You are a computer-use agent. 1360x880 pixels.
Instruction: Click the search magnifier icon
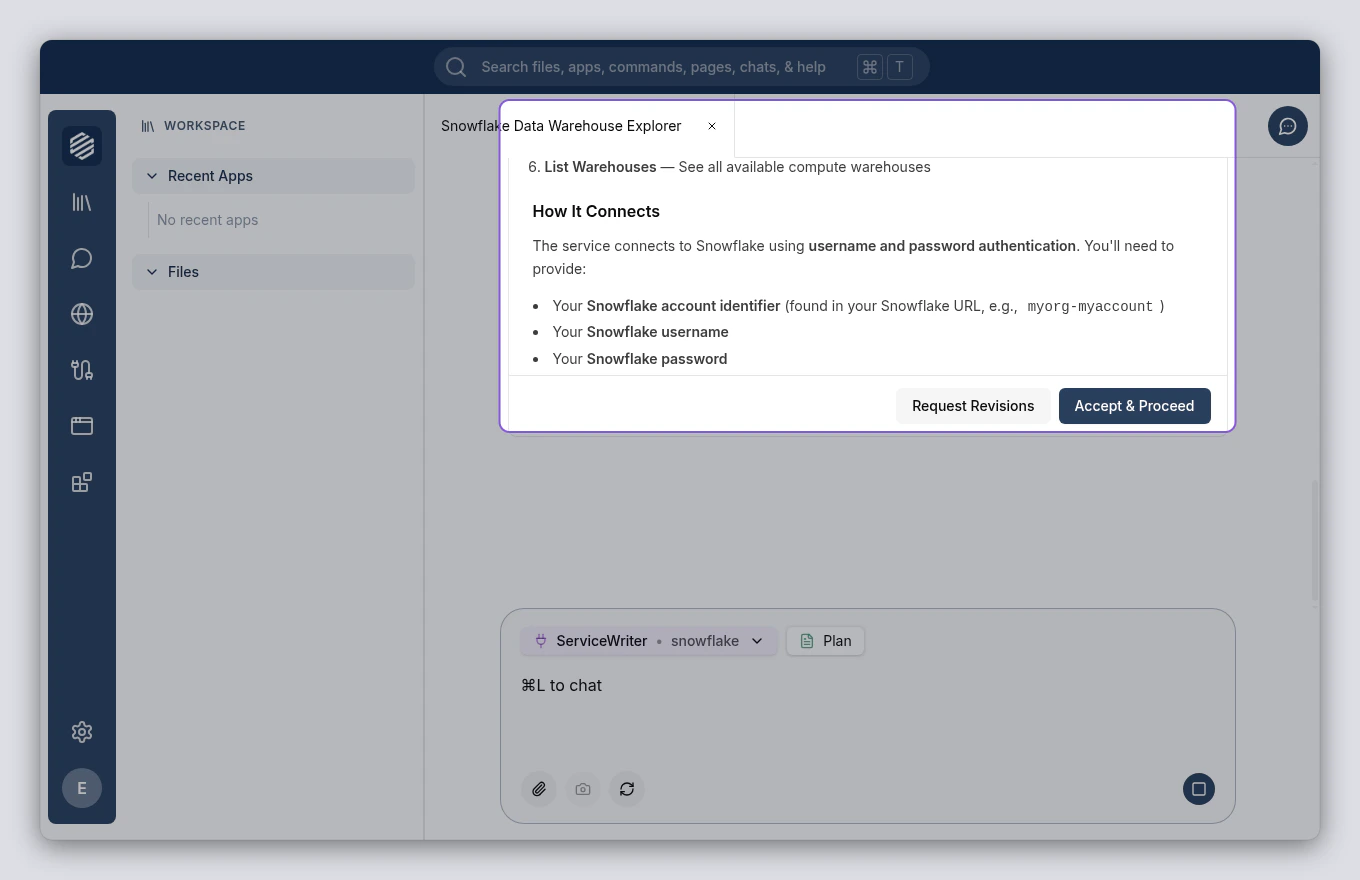(x=456, y=67)
